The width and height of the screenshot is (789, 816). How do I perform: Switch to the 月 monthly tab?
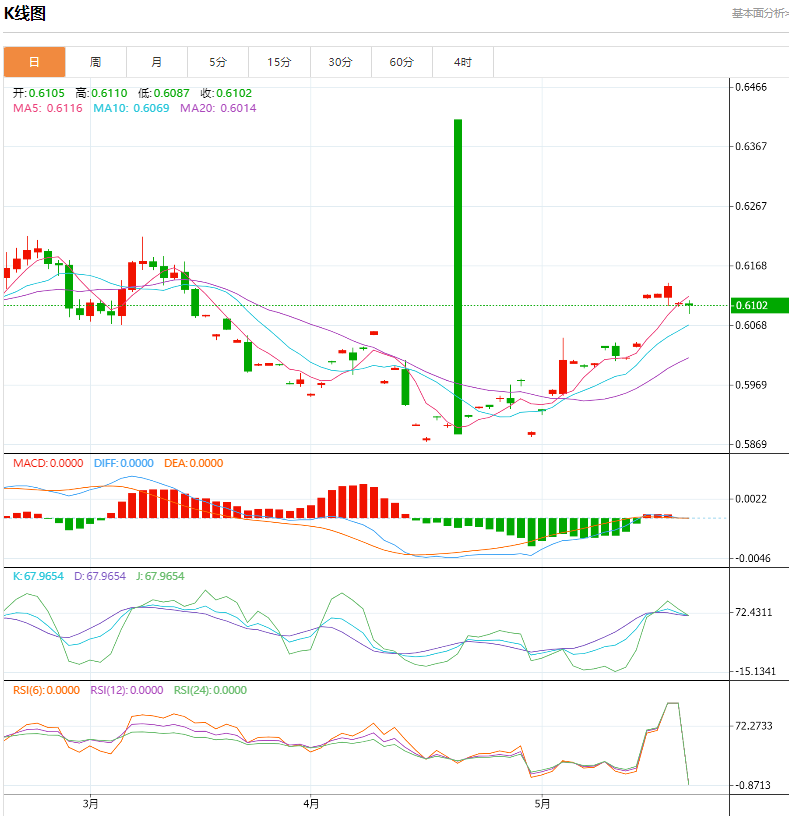(x=157, y=62)
